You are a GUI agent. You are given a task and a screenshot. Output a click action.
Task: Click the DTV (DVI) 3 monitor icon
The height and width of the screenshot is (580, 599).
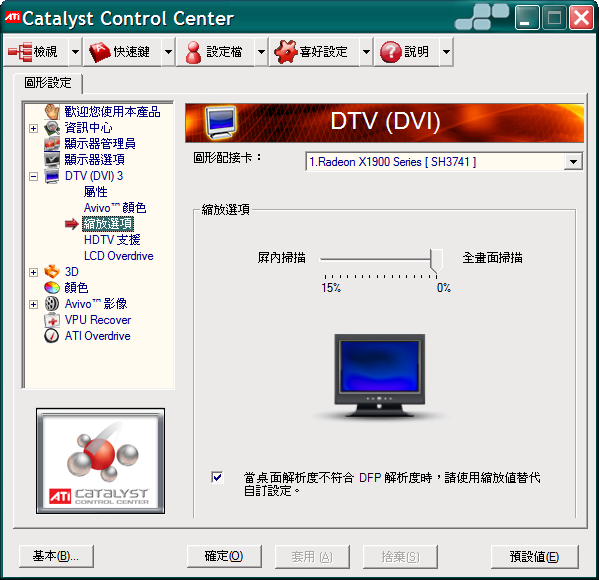click(x=52, y=176)
